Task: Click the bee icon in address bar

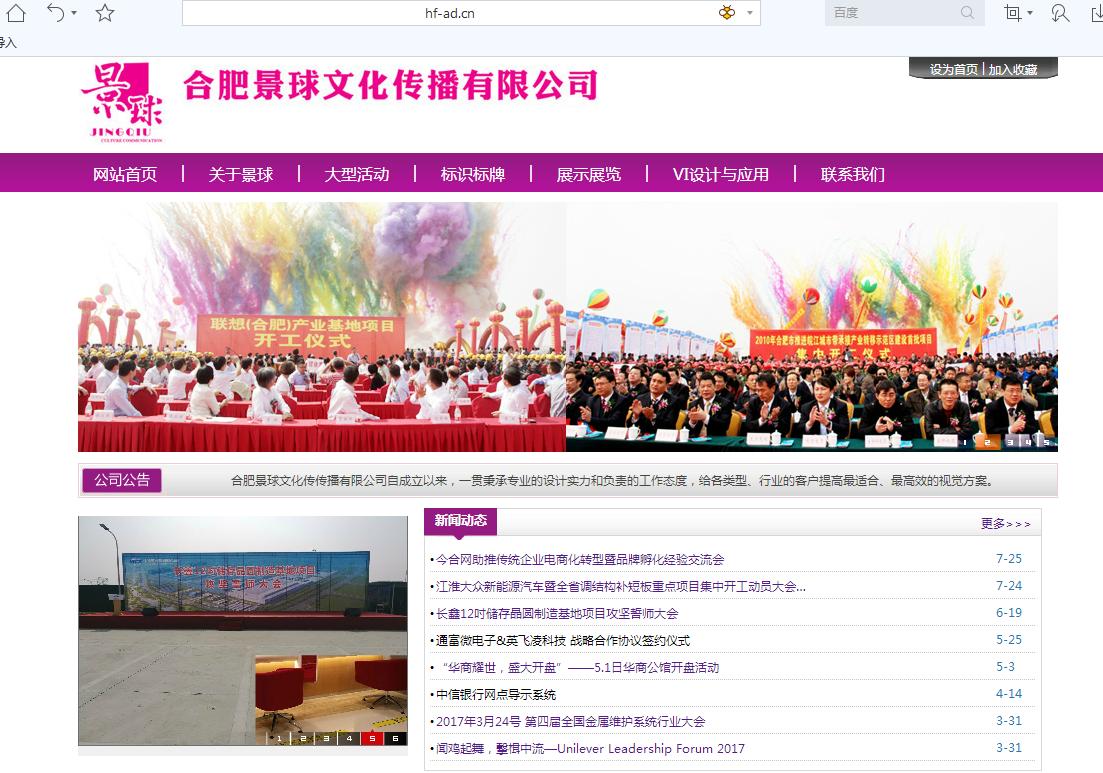Action: click(x=726, y=13)
